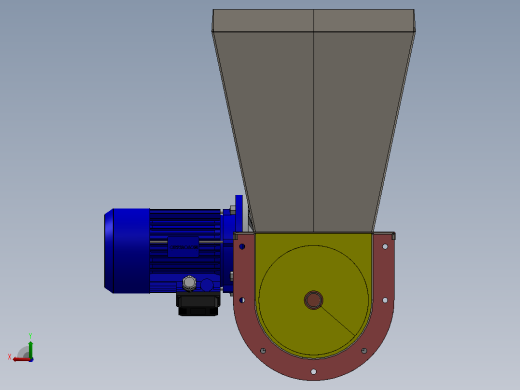Select the finned blue motor body
520x390 pixels.
click(185, 251)
